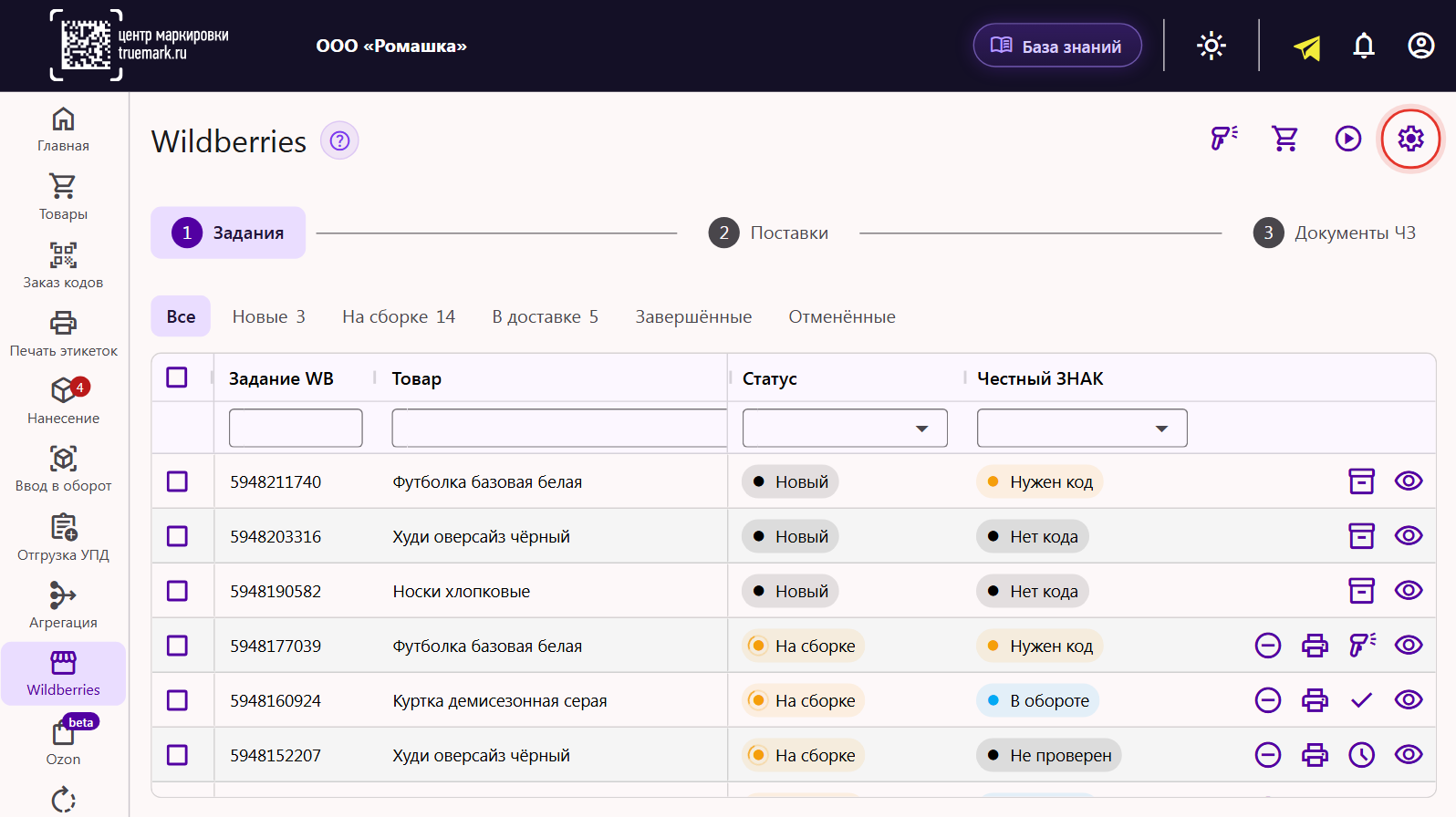Go to Главная in the sidebar
The width and height of the screenshot is (1456, 817).
63,129
